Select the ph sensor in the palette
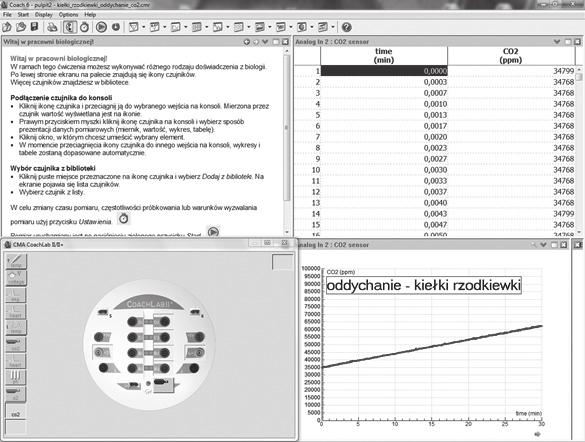Screen dimensions: 585x442 pos(16,377)
